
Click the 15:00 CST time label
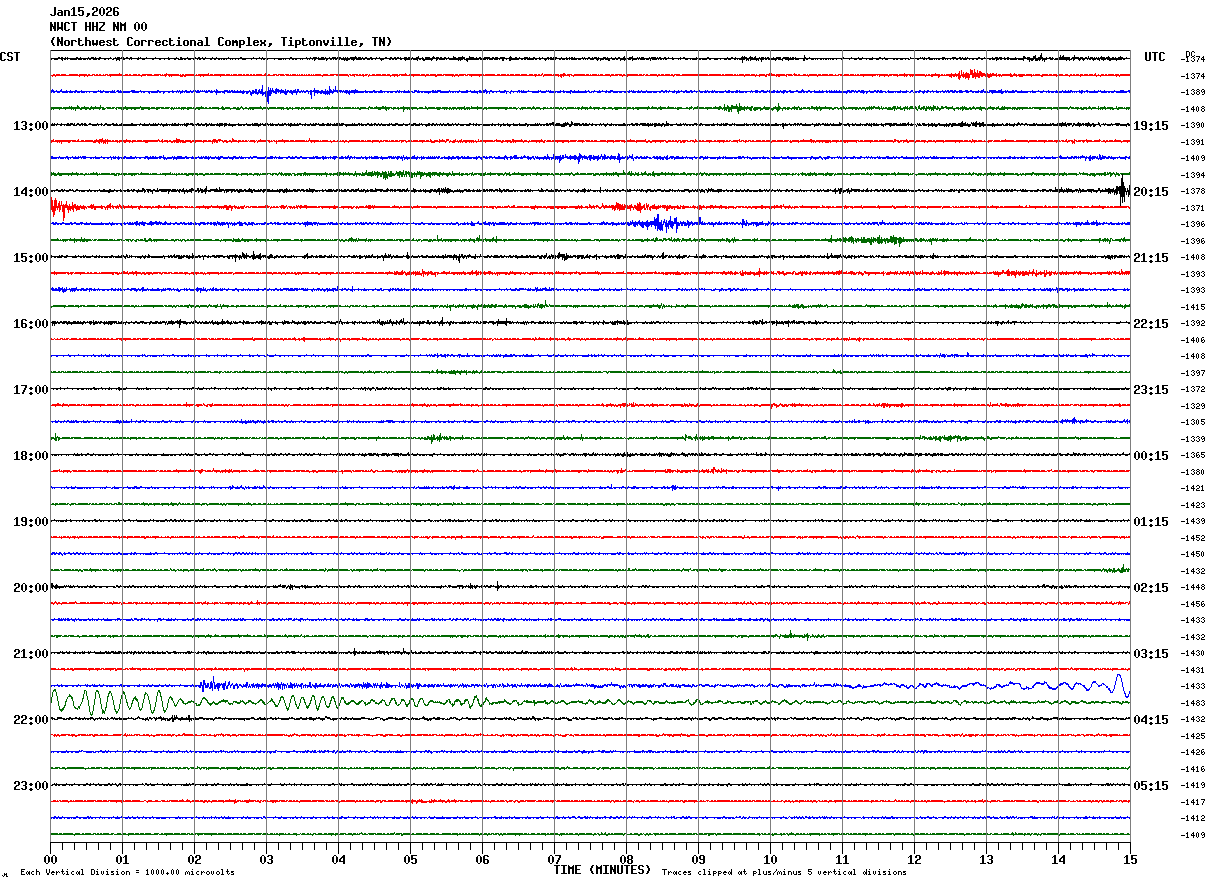pyautogui.click(x=31, y=258)
